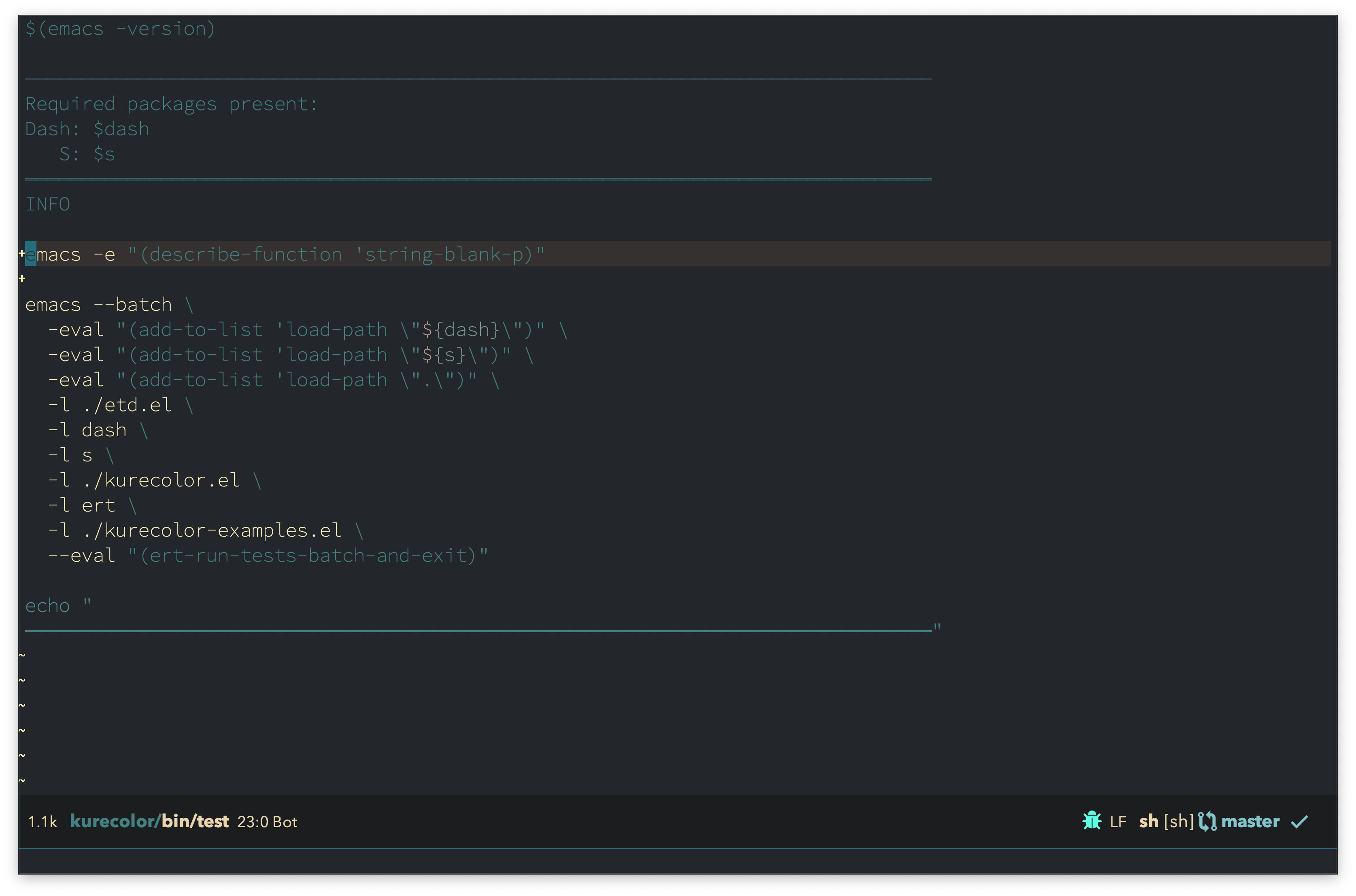Click the Bot scroll position indicator
Viewport: 1356px width, 896px height.
coord(285,822)
